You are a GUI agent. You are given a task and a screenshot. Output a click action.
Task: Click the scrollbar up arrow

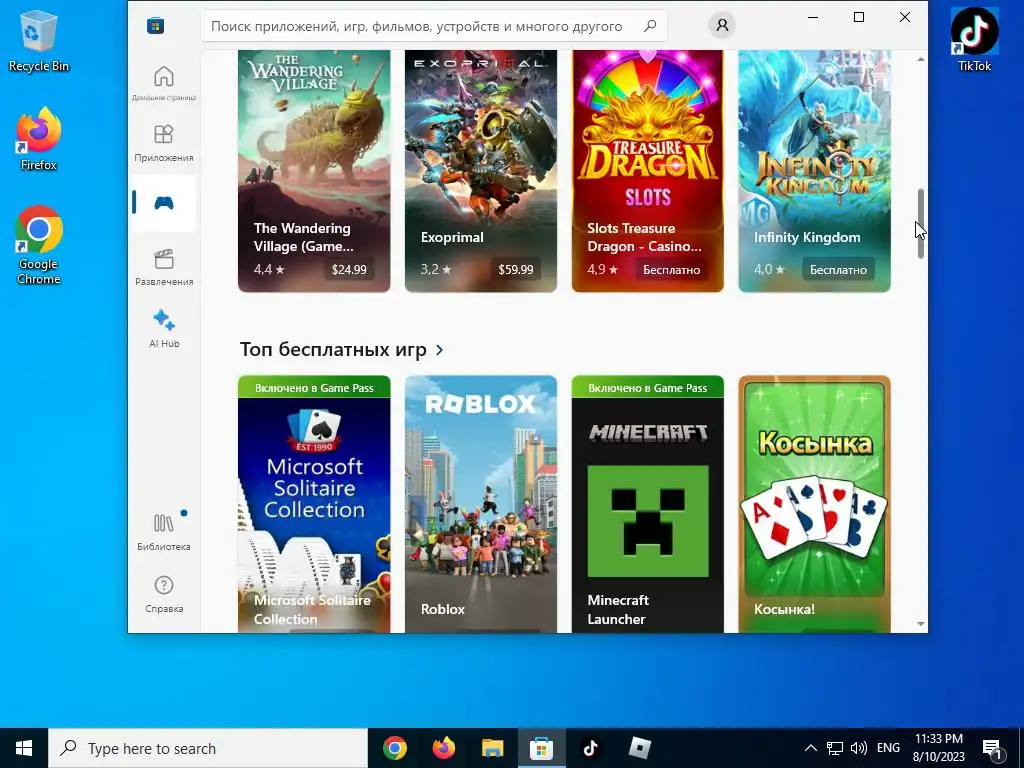click(x=921, y=59)
